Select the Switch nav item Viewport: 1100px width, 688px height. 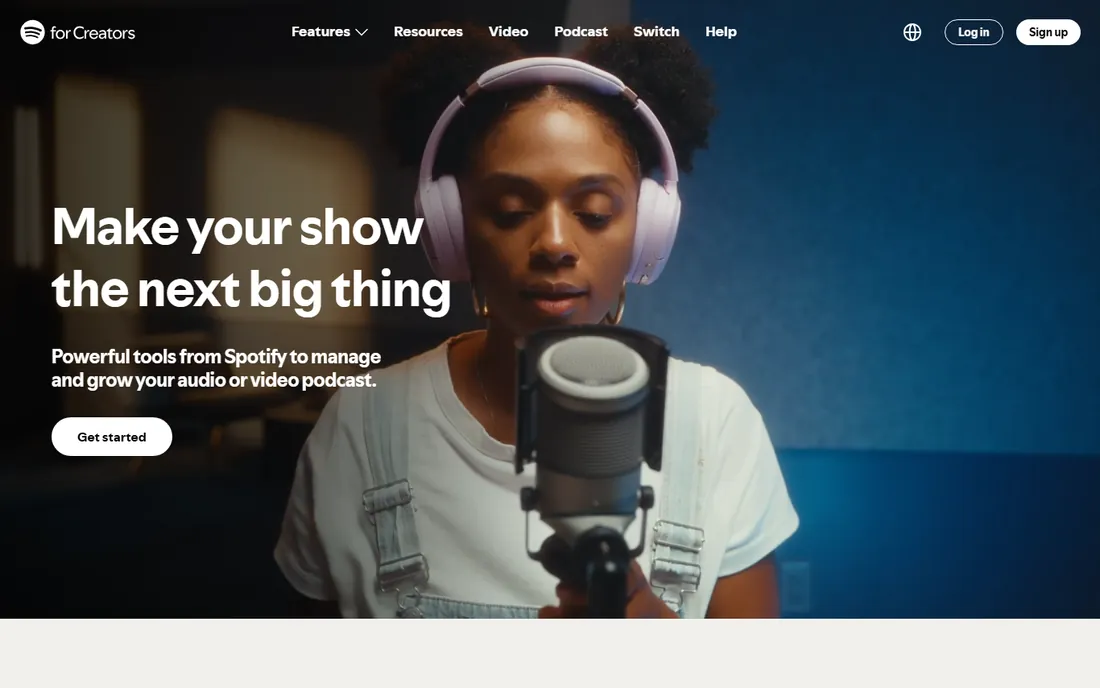656,32
